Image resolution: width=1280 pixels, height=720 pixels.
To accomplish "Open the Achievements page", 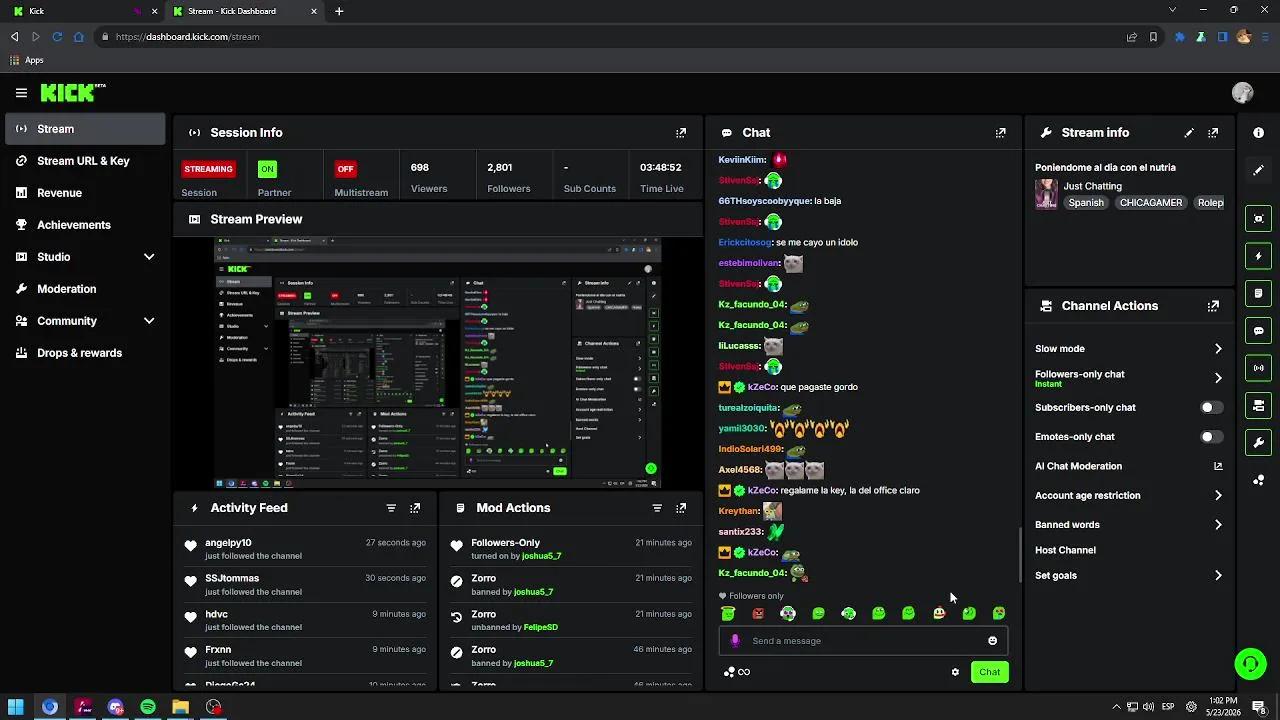I will (85, 225).
